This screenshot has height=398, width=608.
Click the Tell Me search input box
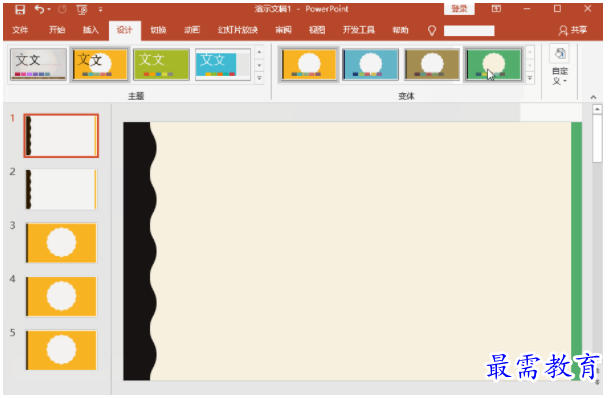tap(469, 31)
